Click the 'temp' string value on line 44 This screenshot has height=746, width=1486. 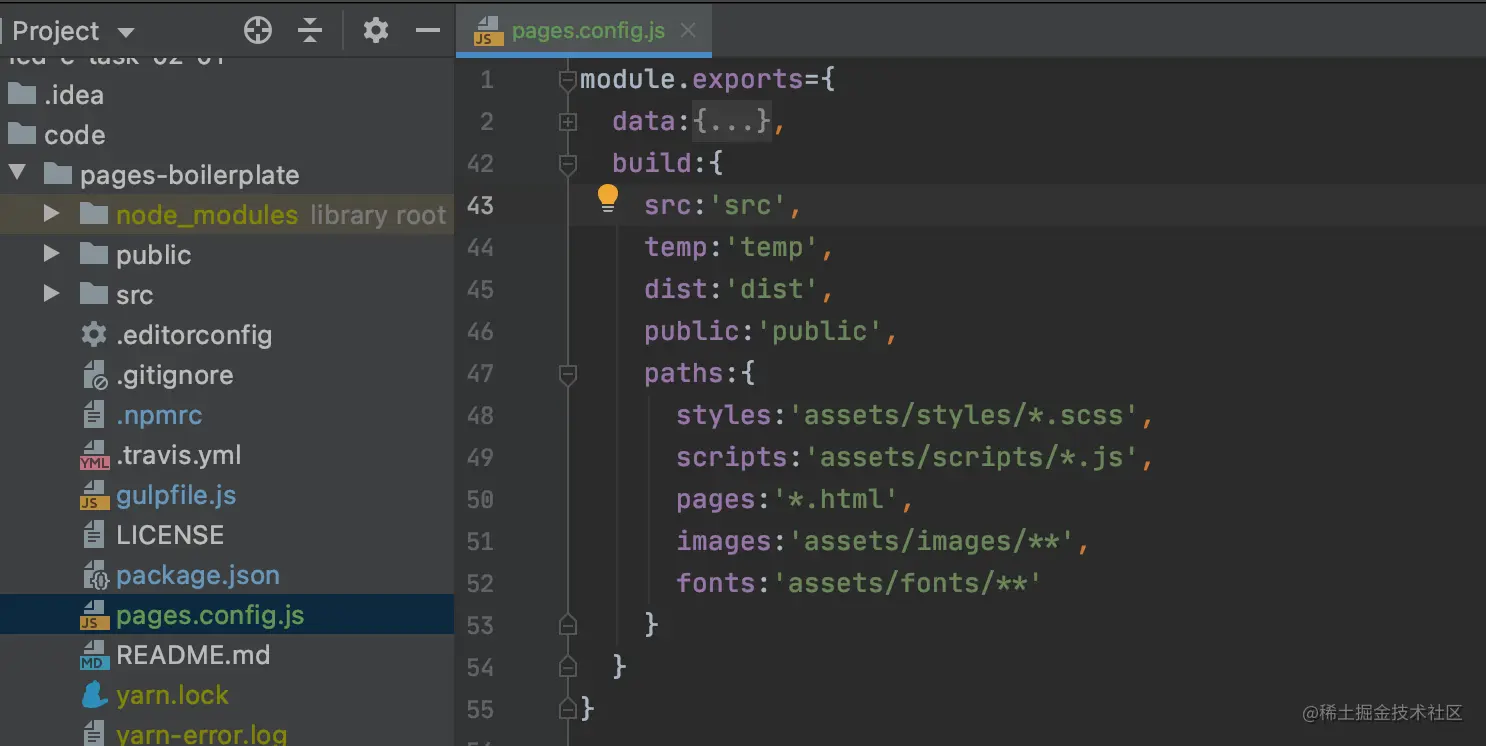point(772,247)
